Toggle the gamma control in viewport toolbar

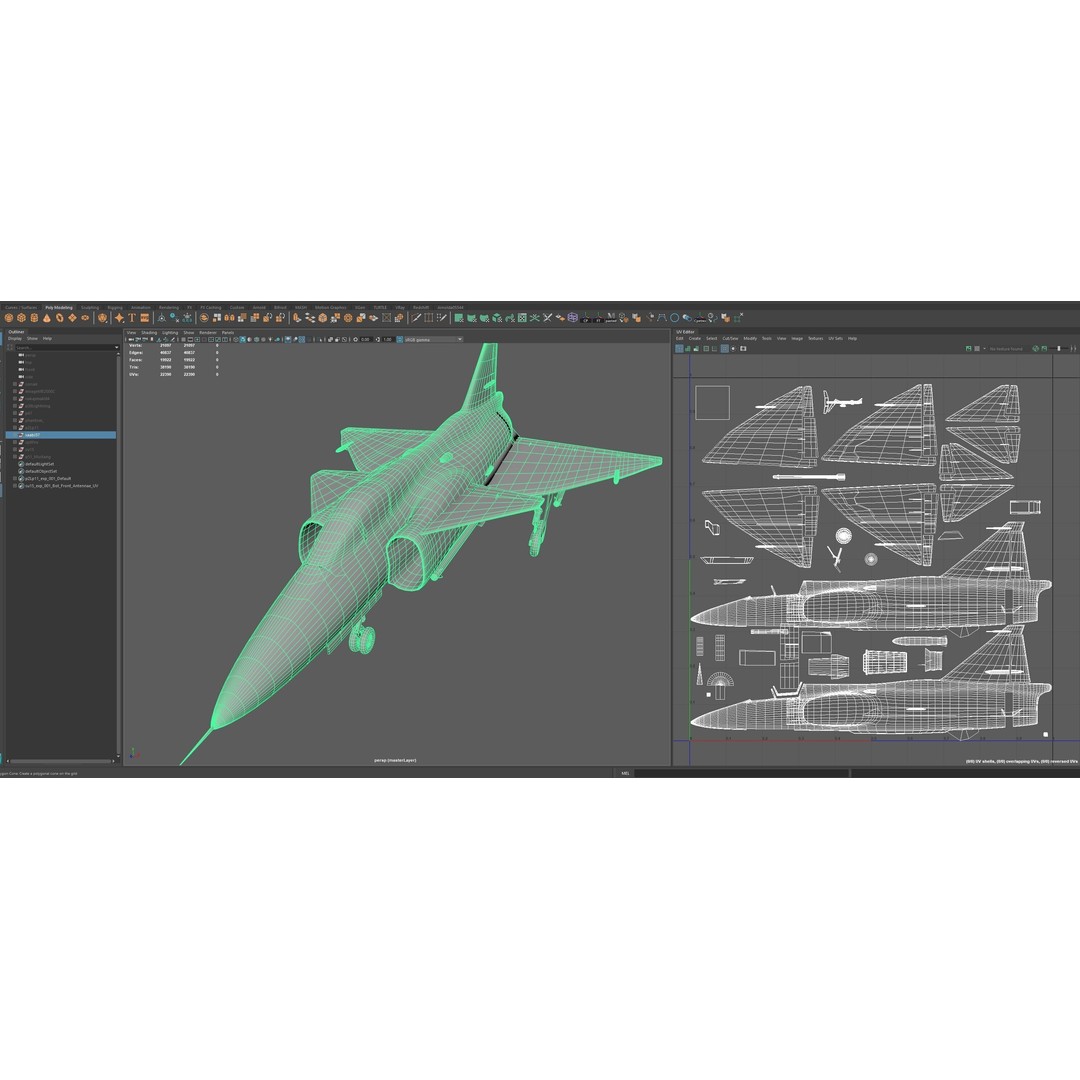click(377, 340)
